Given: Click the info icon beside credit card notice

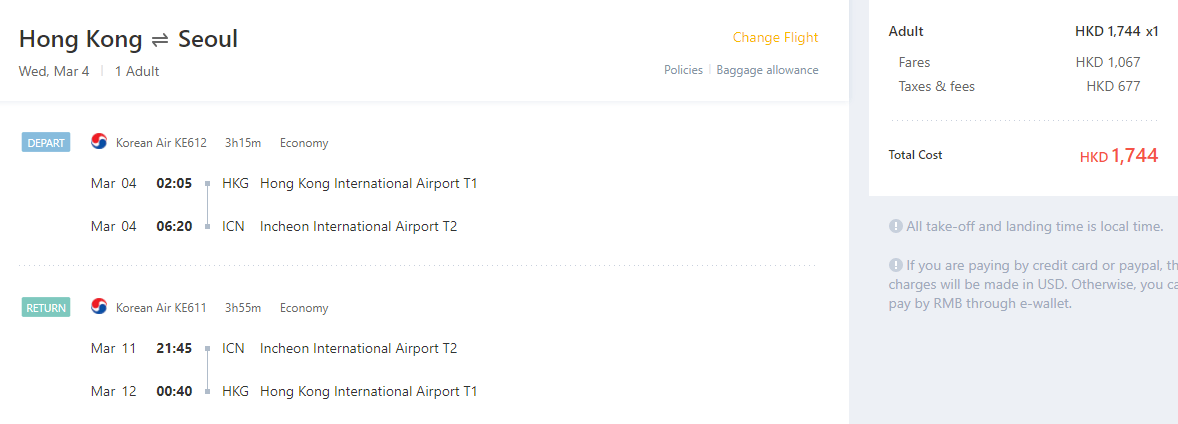Looking at the screenshot, I should [896, 265].
